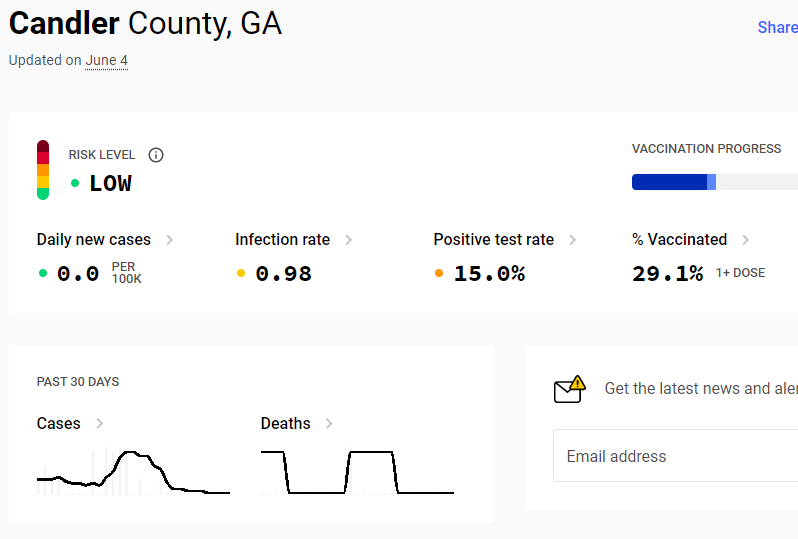Click the green LOW risk indicator dot
Screen dimensions: 798x539
click(75, 183)
